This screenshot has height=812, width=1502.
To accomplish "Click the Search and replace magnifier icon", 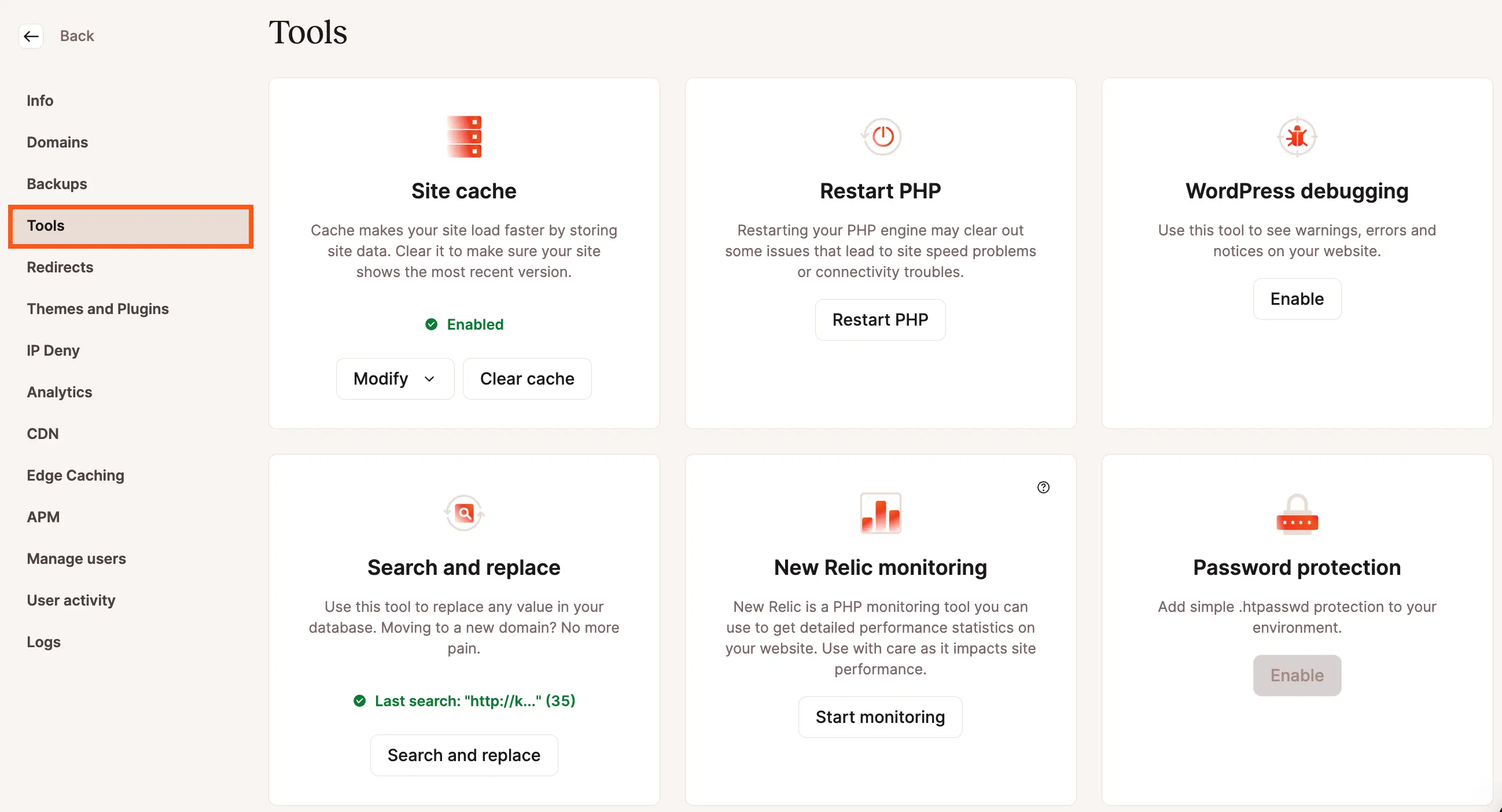I will coord(464,512).
